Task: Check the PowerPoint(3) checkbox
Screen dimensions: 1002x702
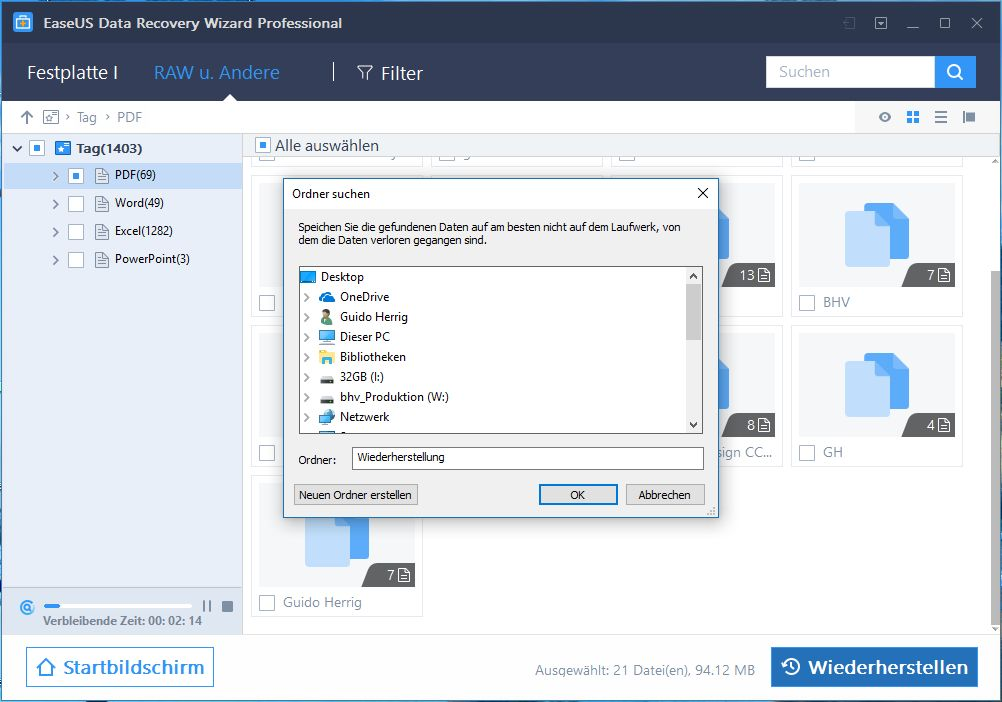Action: 76,259
